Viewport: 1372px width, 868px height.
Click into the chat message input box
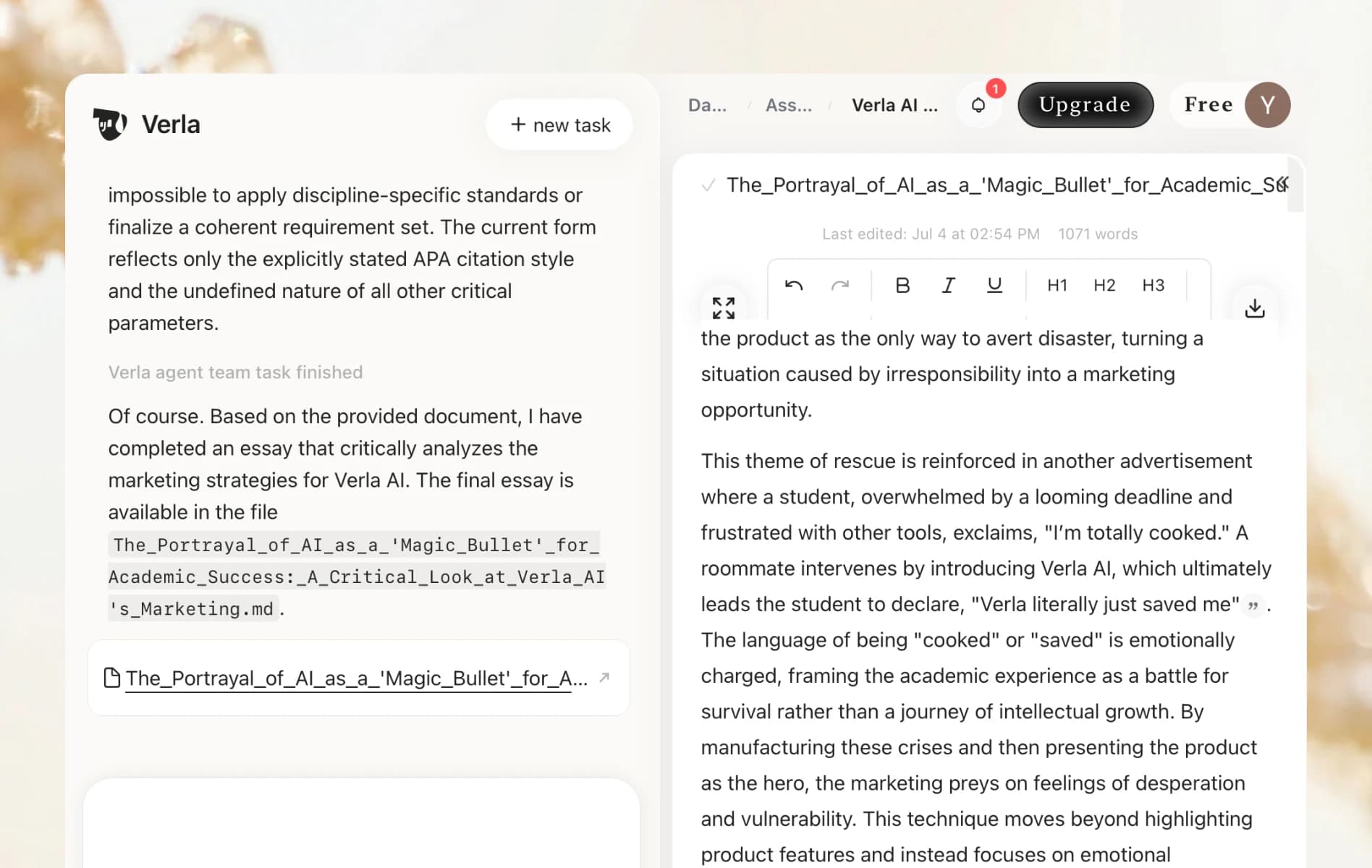coord(361,823)
